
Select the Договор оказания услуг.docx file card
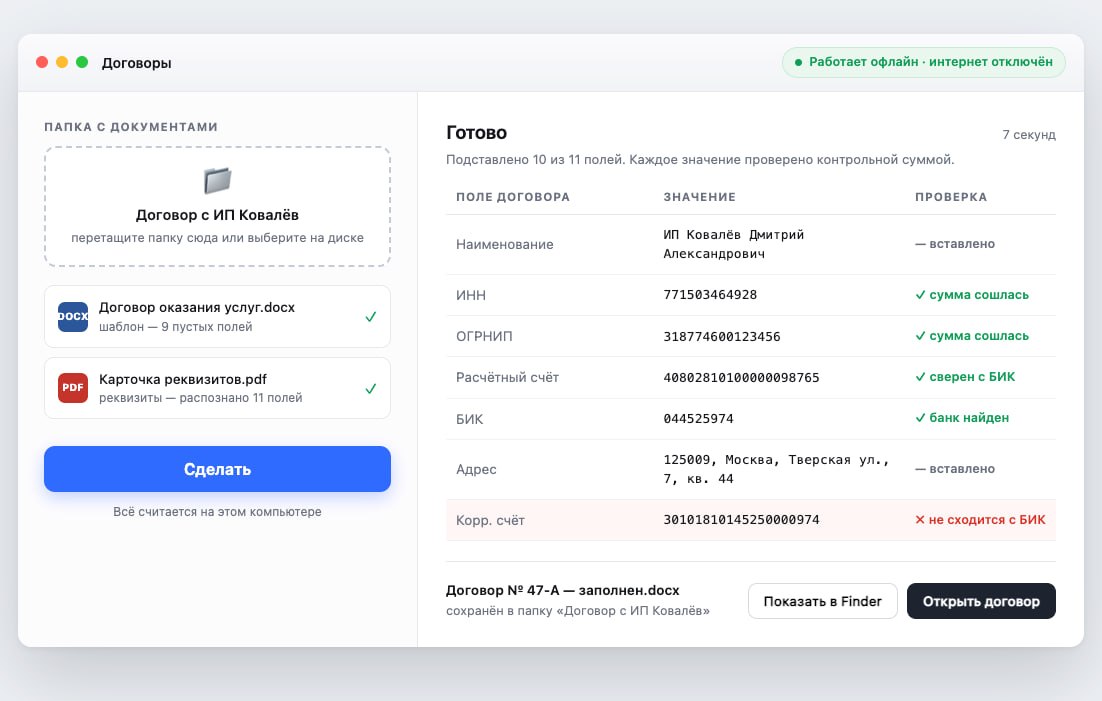pyautogui.click(x=217, y=316)
